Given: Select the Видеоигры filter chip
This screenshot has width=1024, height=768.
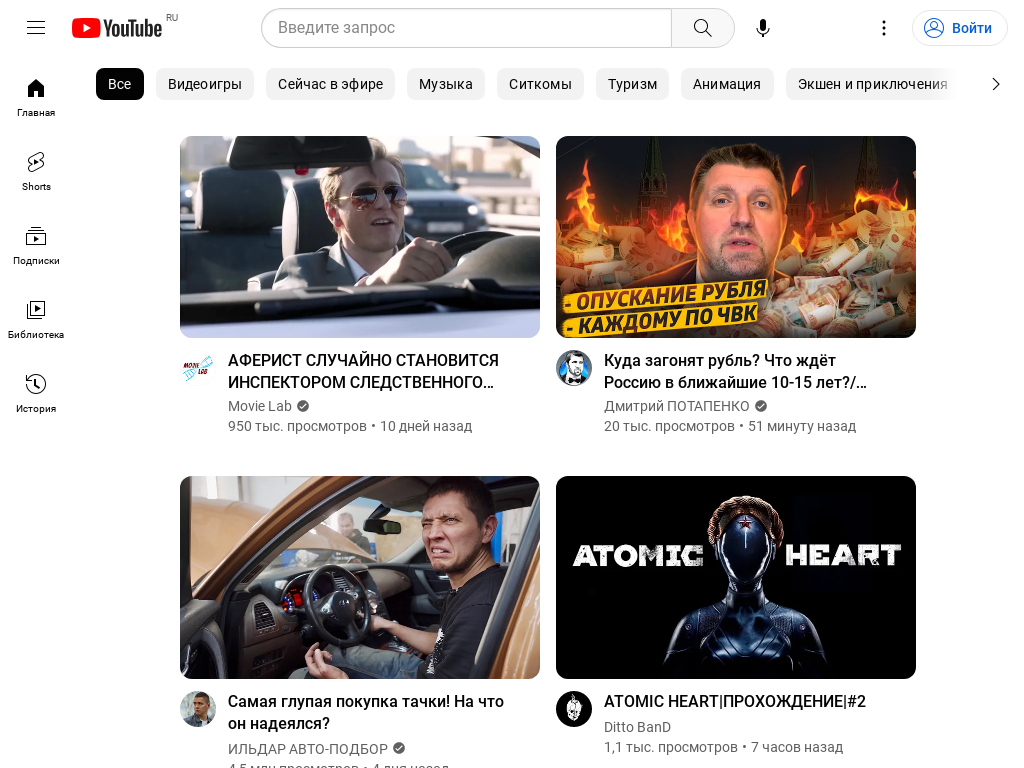Looking at the screenshot, I should (204, 84).
